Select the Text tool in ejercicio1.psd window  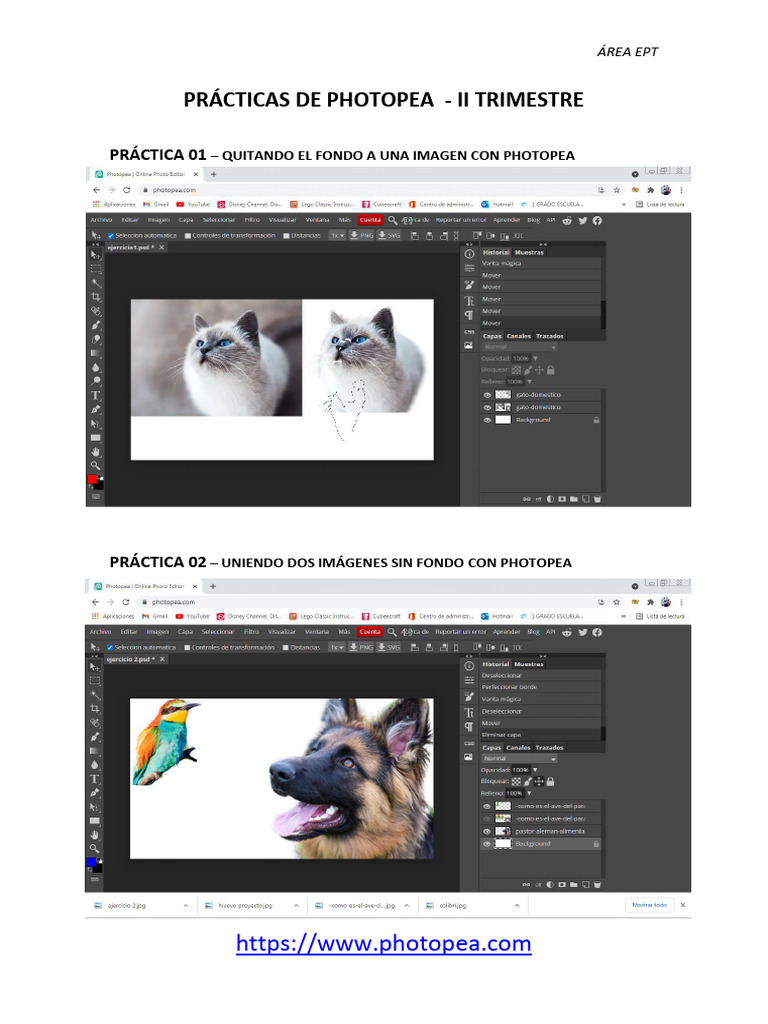(95, 395)
